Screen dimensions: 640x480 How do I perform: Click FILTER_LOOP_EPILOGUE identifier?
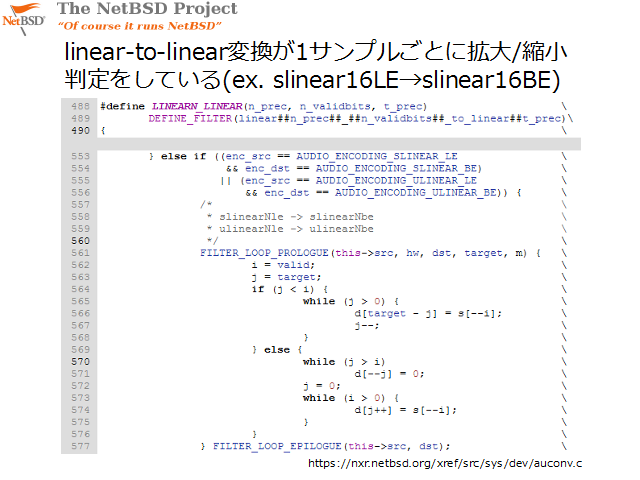click(277, 447)
